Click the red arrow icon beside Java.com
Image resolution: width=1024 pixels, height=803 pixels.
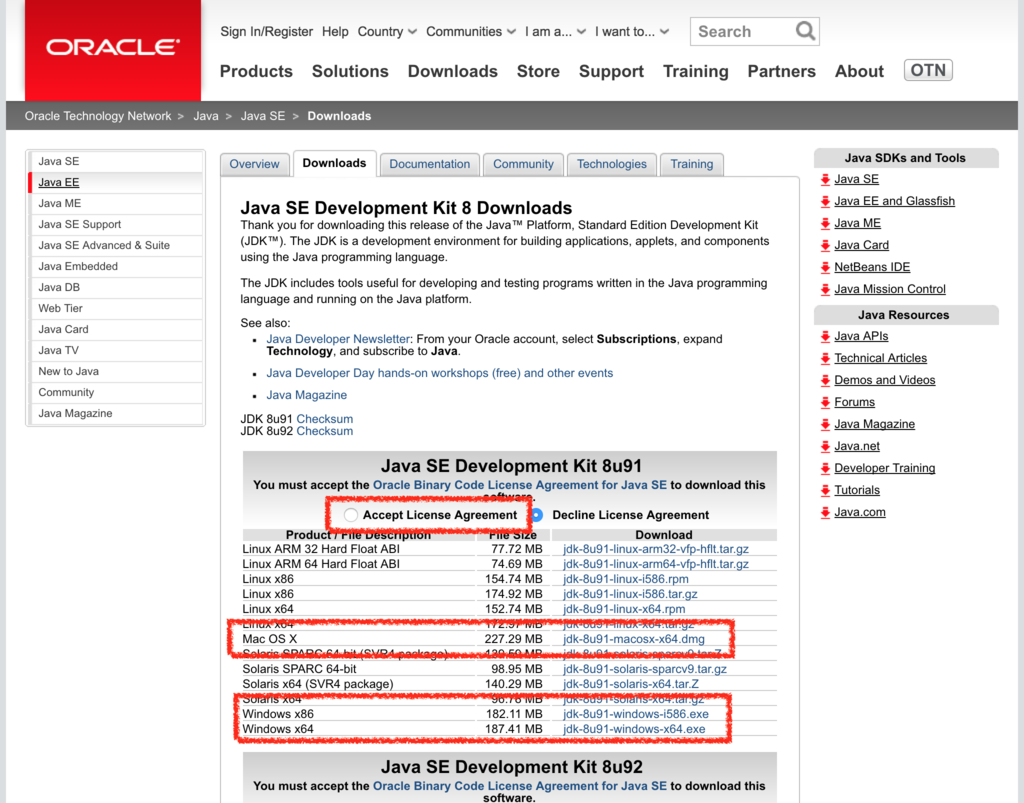825,512
